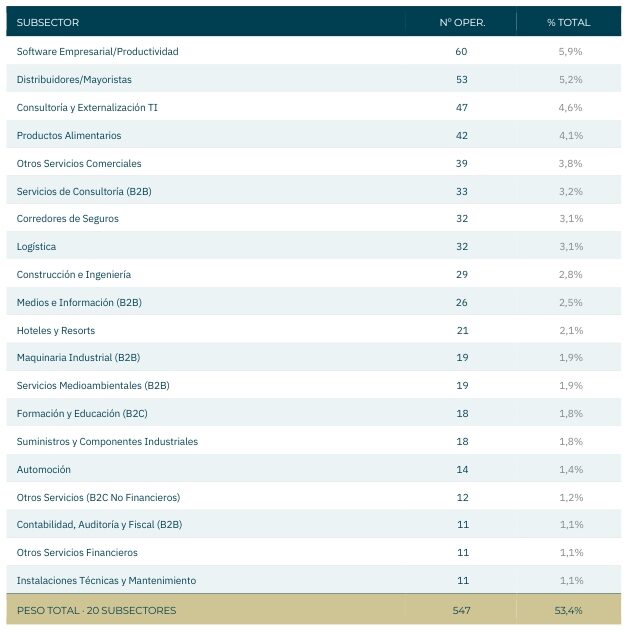This screenshot has height=630, width=628.
Task: Select the Distribuidores/Mayoristas row label
Action: [74, 80]
